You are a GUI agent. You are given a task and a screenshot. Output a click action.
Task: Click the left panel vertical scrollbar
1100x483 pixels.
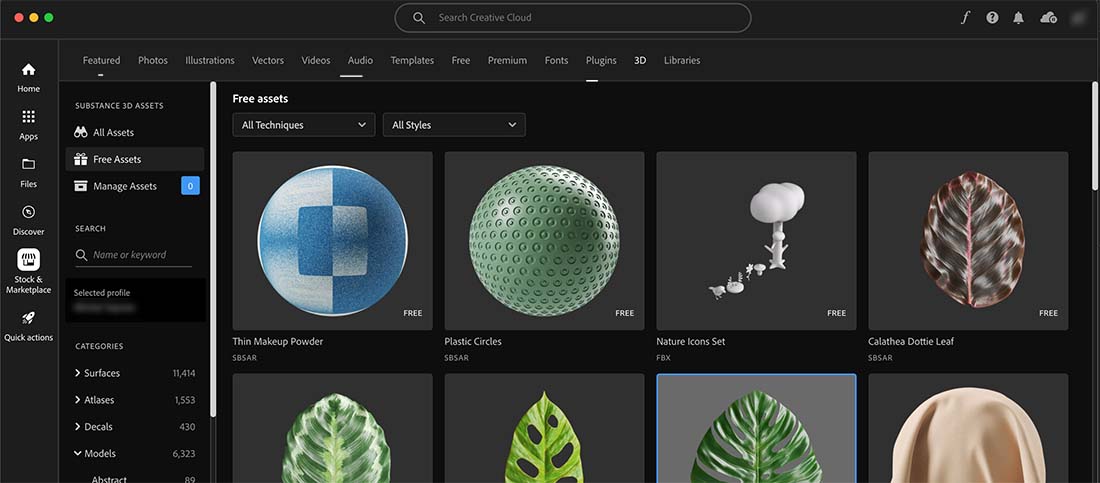pos(213,249)
